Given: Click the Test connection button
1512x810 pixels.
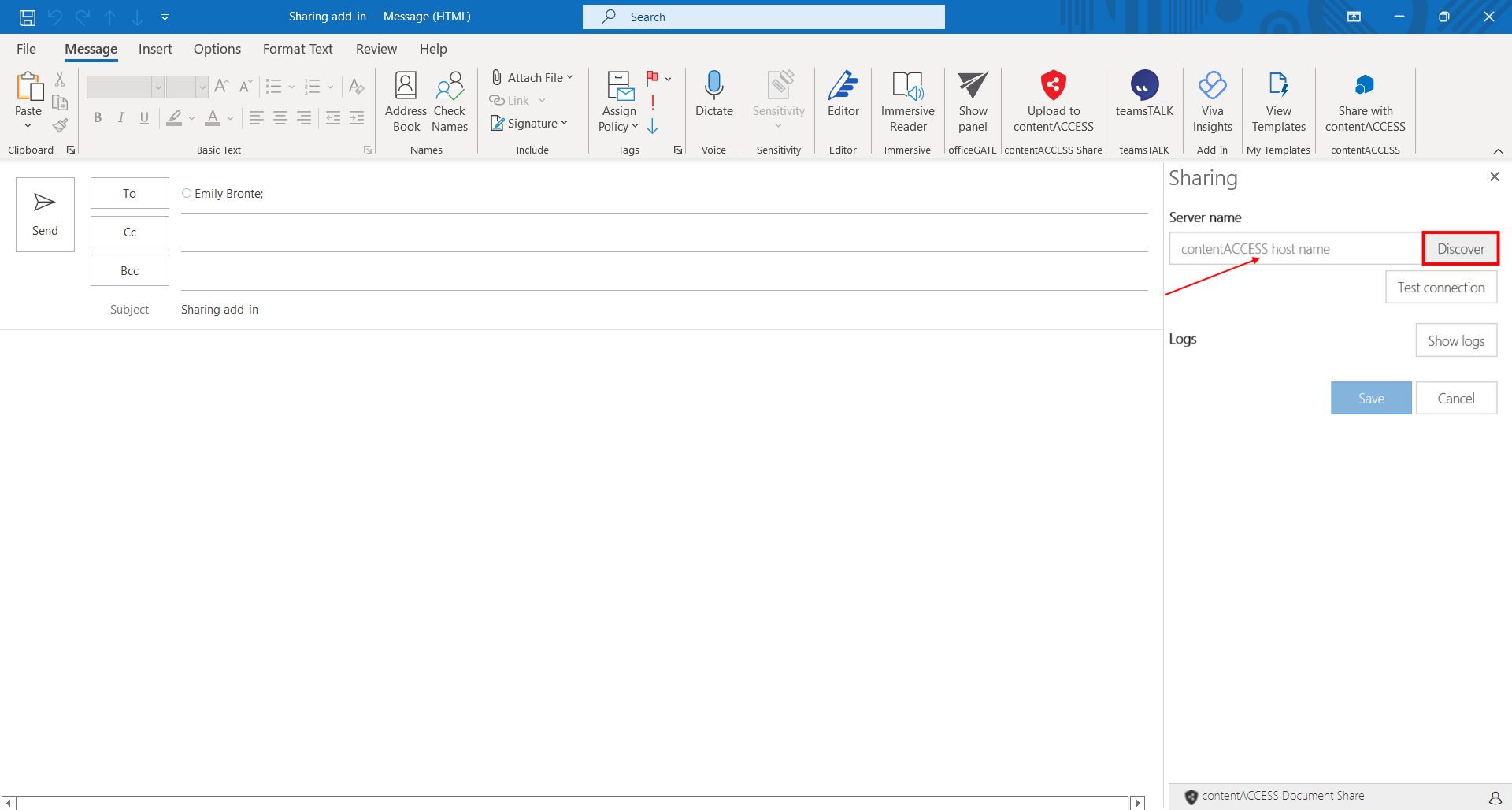Looking at the screenshot, I should (x=1440, y=288).
